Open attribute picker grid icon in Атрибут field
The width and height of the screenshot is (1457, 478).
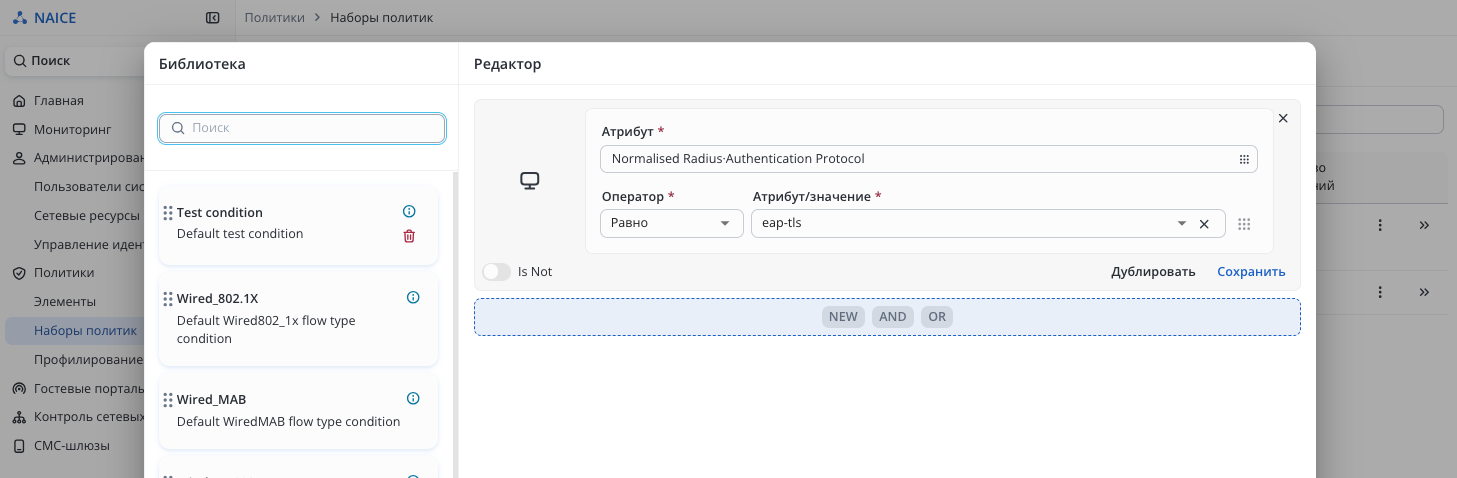(1244, 159)
